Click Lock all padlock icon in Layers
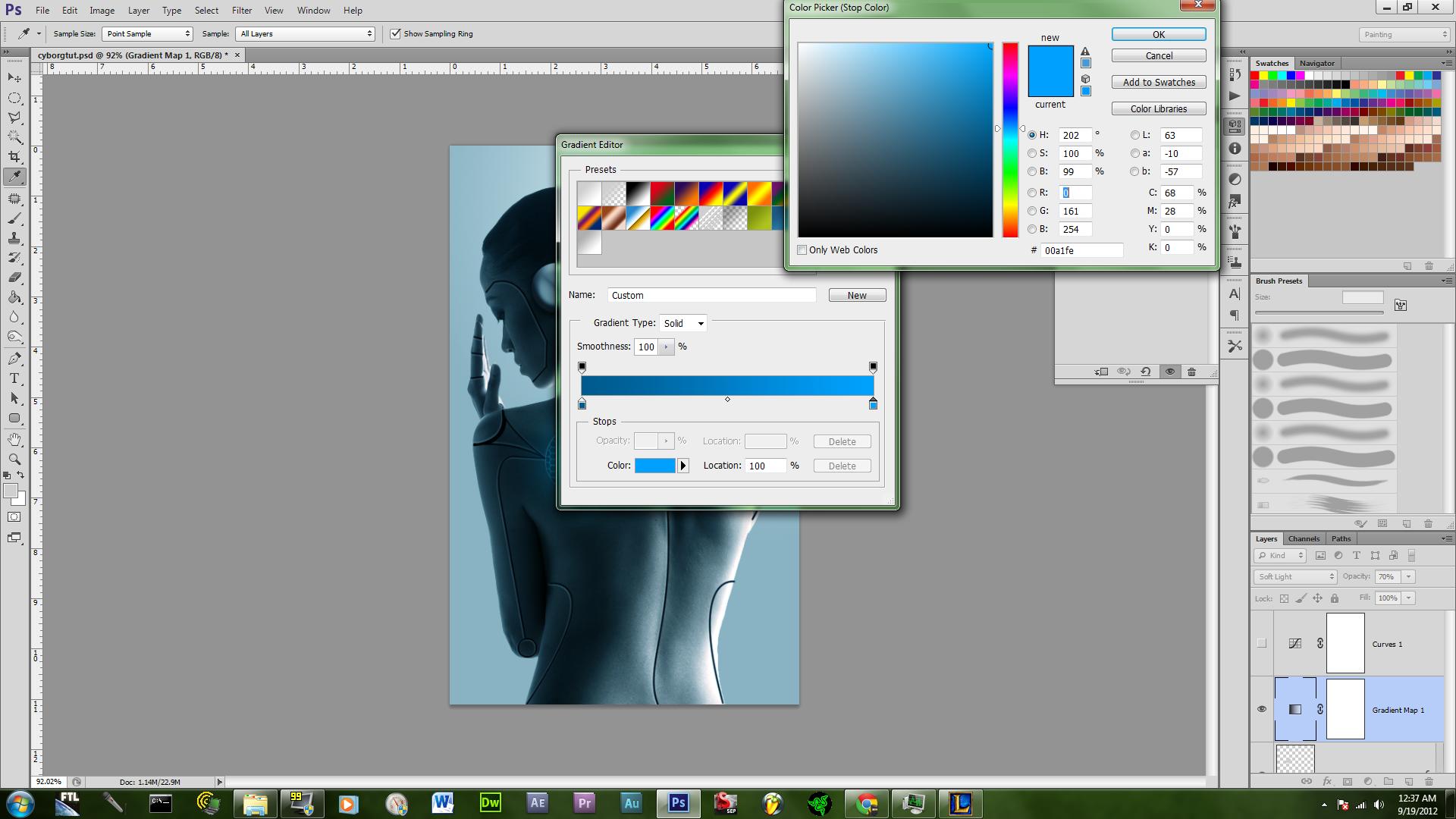This screenshot has height=819, width=1456. point(1335,598)
